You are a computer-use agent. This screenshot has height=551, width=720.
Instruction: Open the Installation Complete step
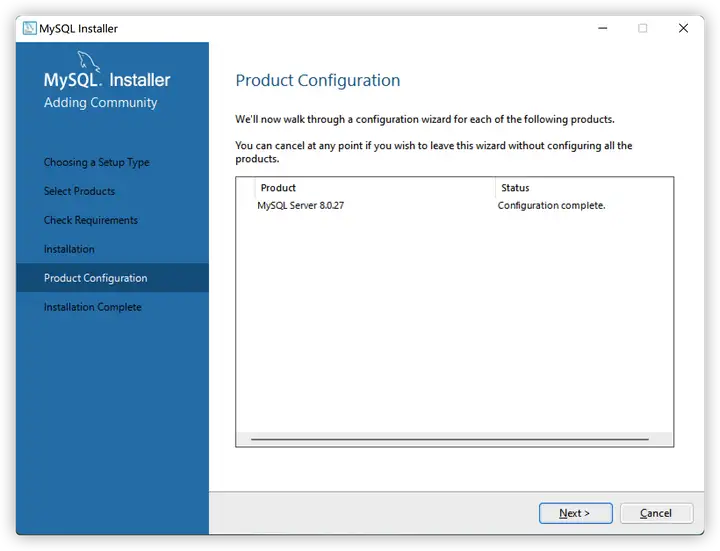click(x=92, y=307)
